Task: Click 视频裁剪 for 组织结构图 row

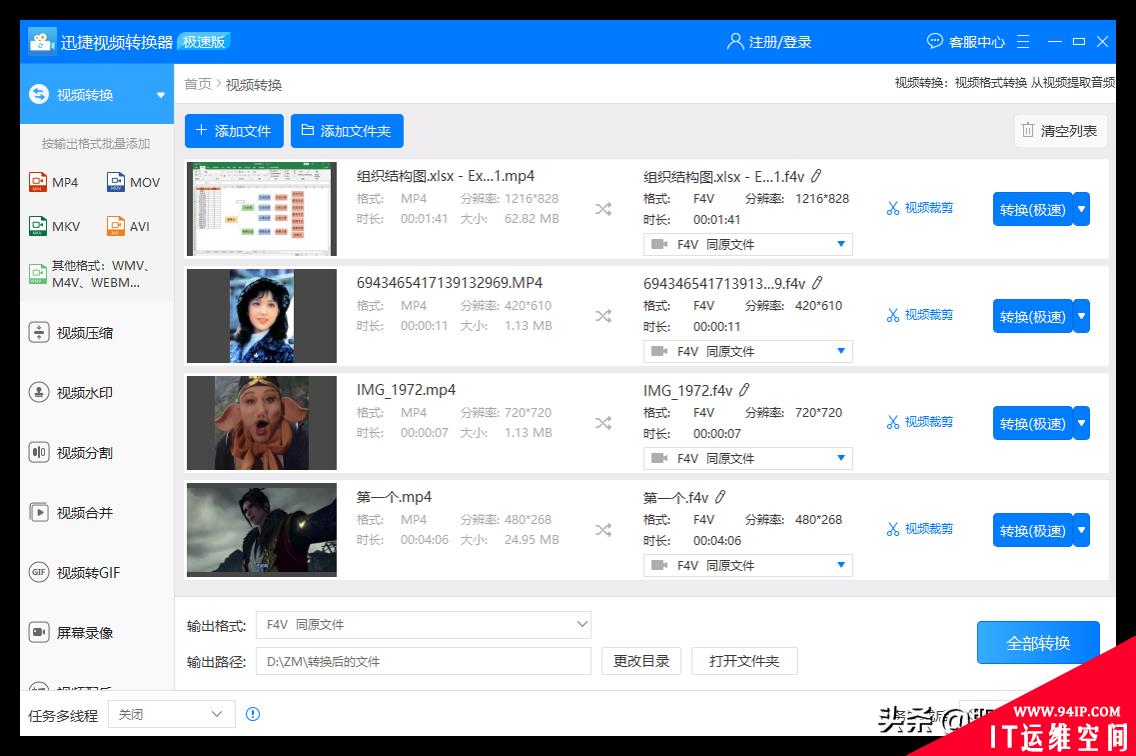Action: point(920,208)
